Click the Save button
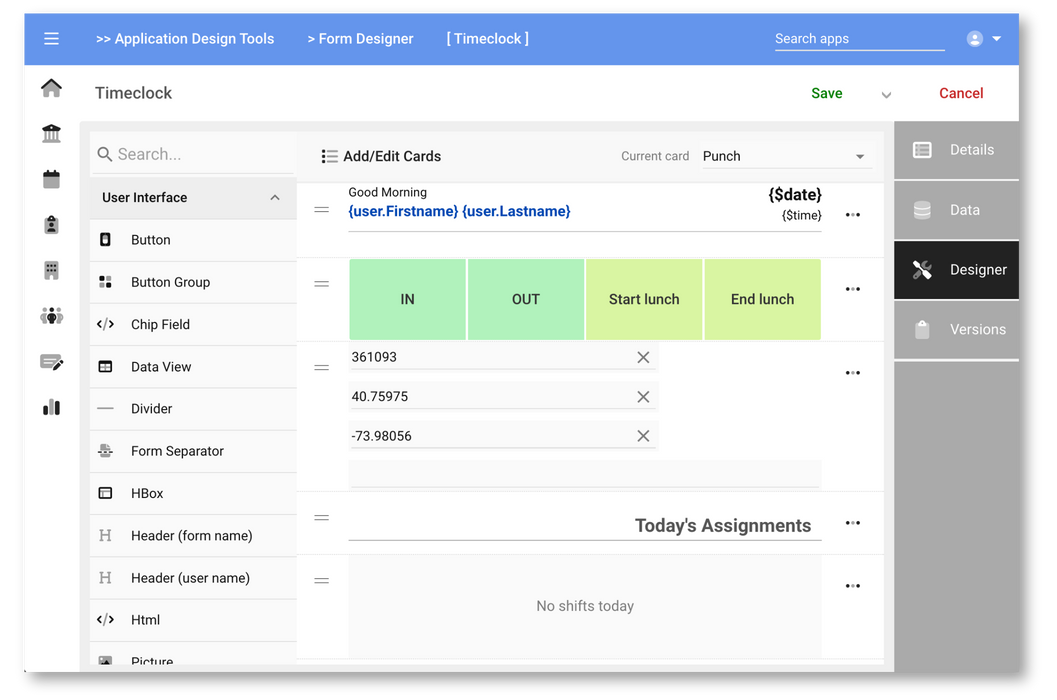Image resolution: width=1057 pixels, height=700 pixels. coord(826,93)
